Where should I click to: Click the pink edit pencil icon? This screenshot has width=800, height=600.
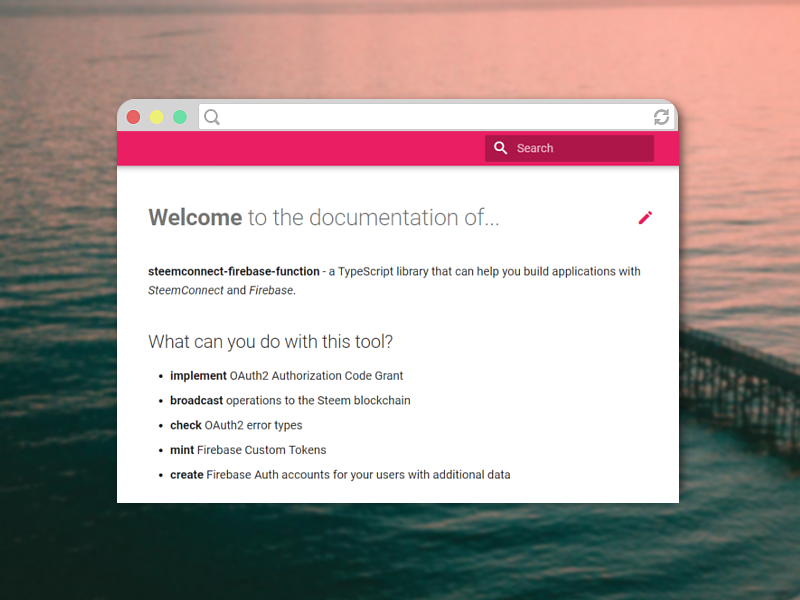(x=645, y=218)
